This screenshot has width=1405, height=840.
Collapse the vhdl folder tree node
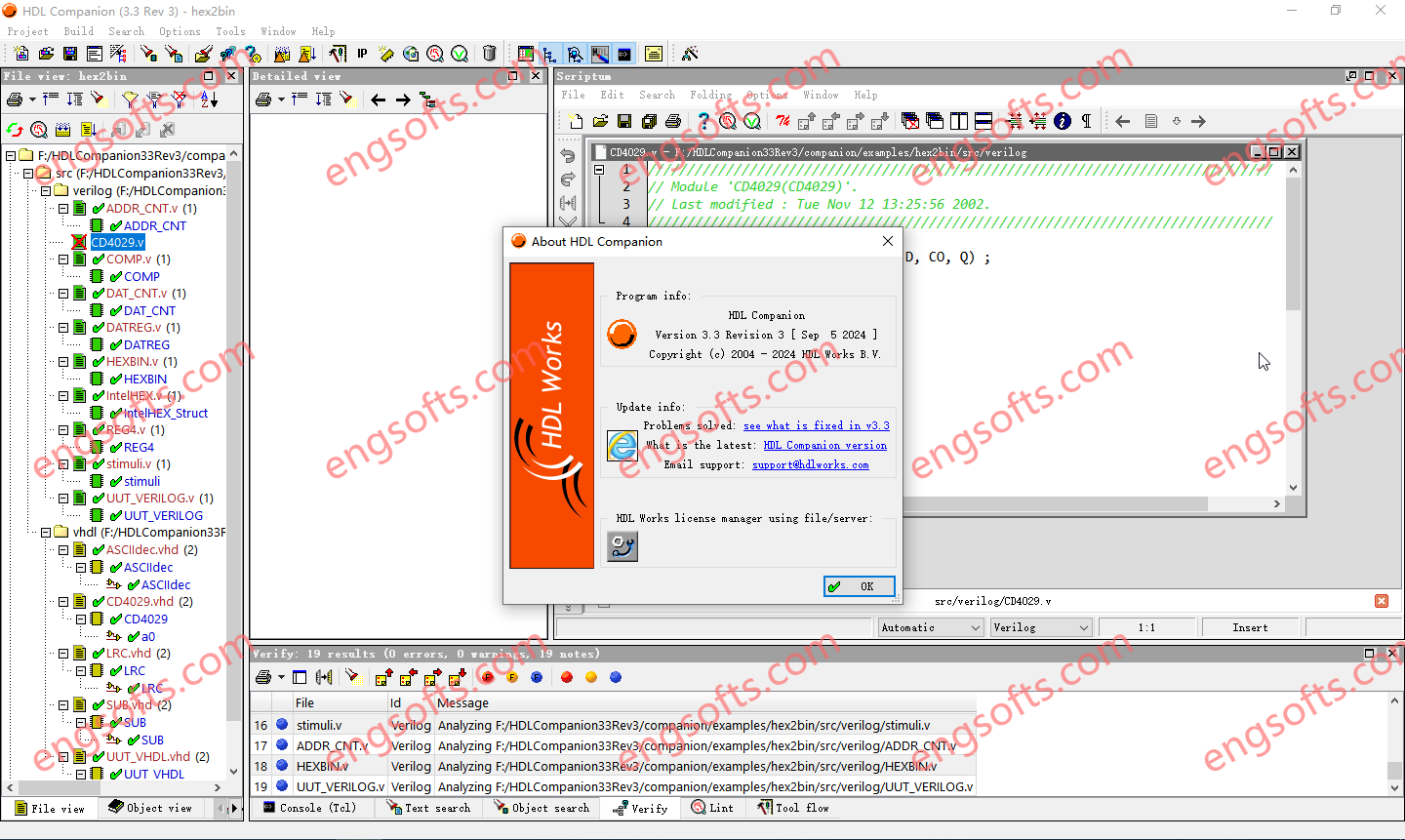(x=46, y=533)
